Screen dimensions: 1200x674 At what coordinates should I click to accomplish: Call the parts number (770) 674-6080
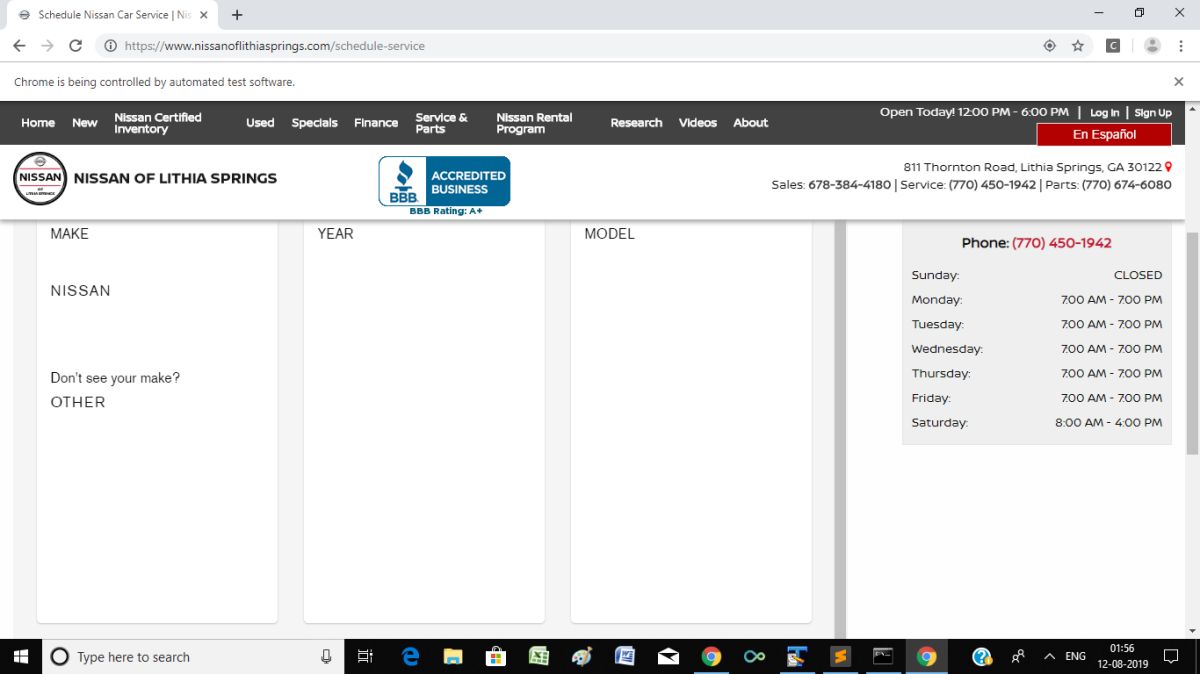tap(1126, 185)
